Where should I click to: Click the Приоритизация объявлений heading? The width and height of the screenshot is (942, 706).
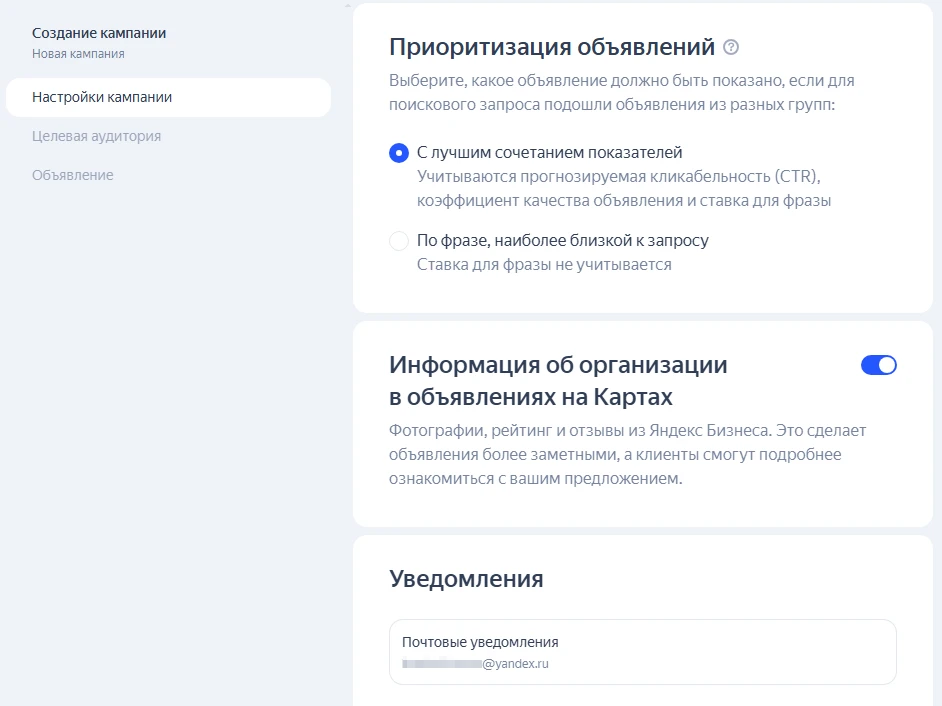(552, 47)
